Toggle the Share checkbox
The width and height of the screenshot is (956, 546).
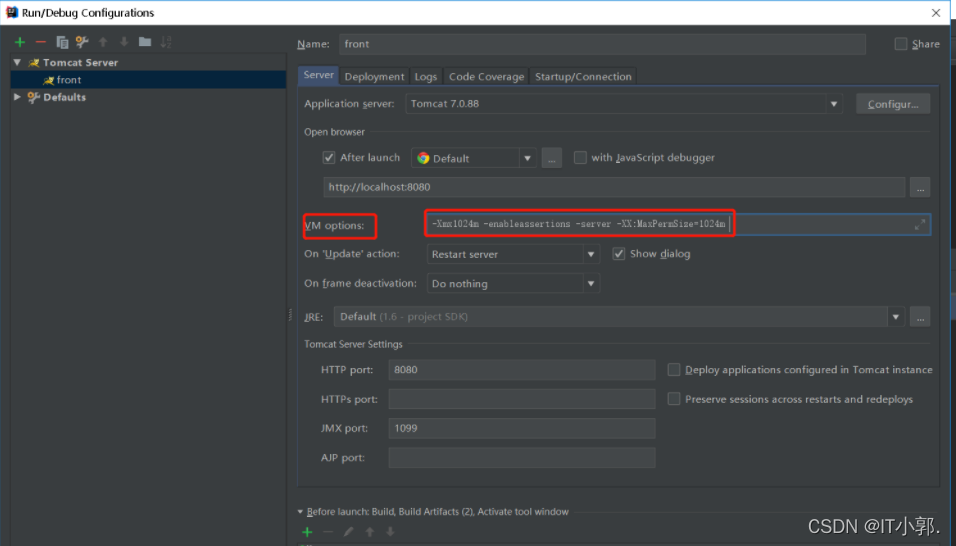(901, 44)
